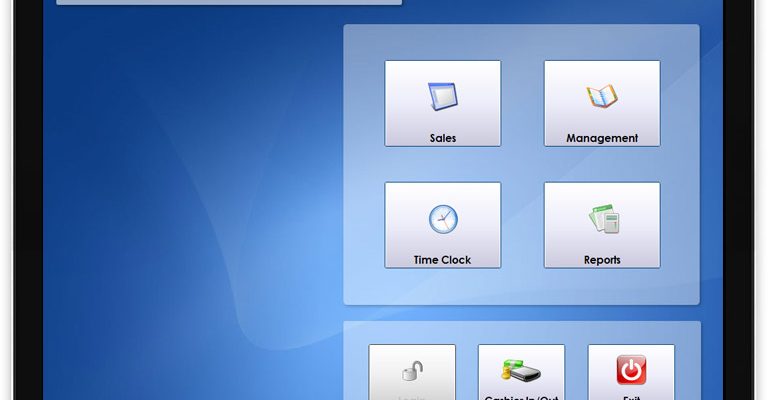The height and width of the screenshot is (400, 768).
Task: Click the monitor icon on the Sales tile
Action: coord(442,96)
